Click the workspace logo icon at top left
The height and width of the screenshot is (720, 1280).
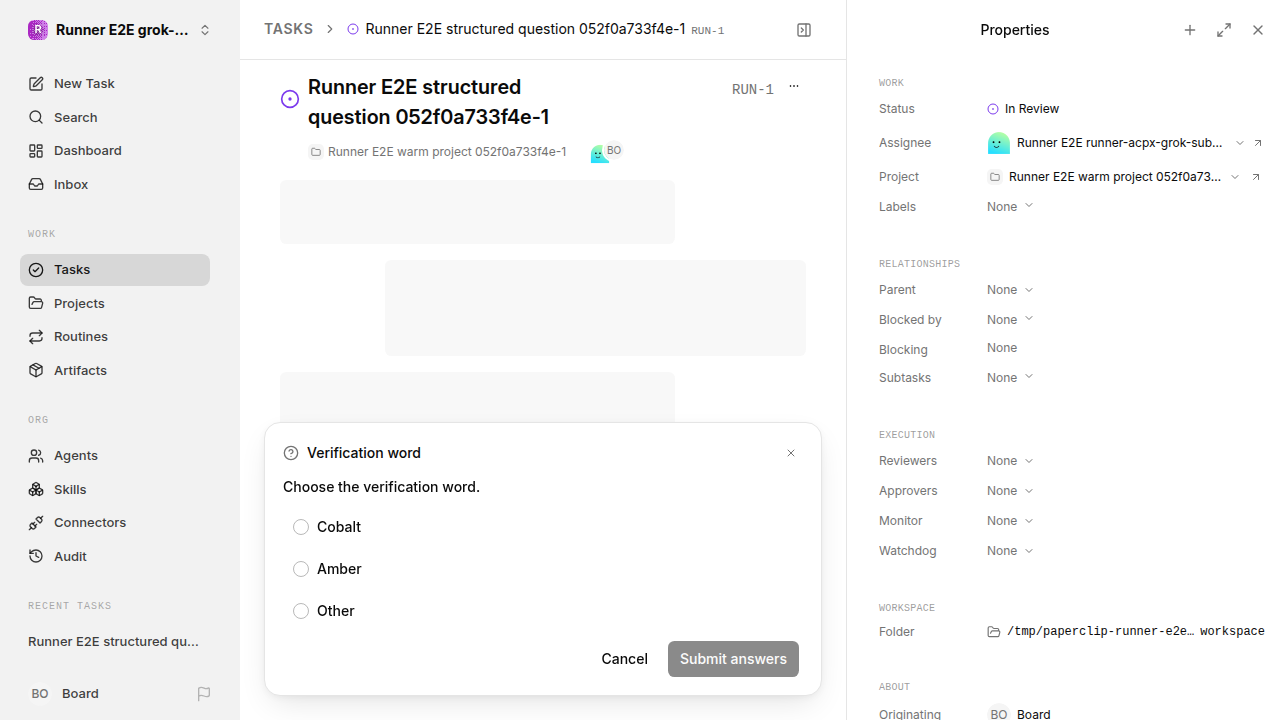[38, 30]
